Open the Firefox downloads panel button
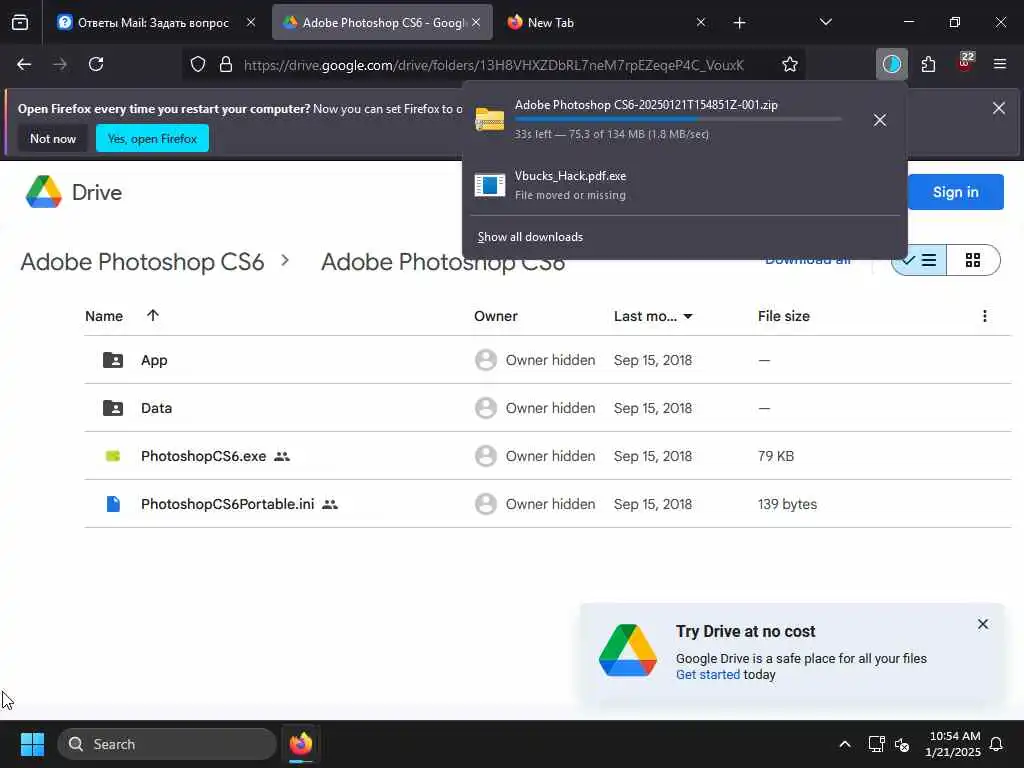Image resolution: width=1024 pixels, height=768 pixels. (x=891, y=64)
